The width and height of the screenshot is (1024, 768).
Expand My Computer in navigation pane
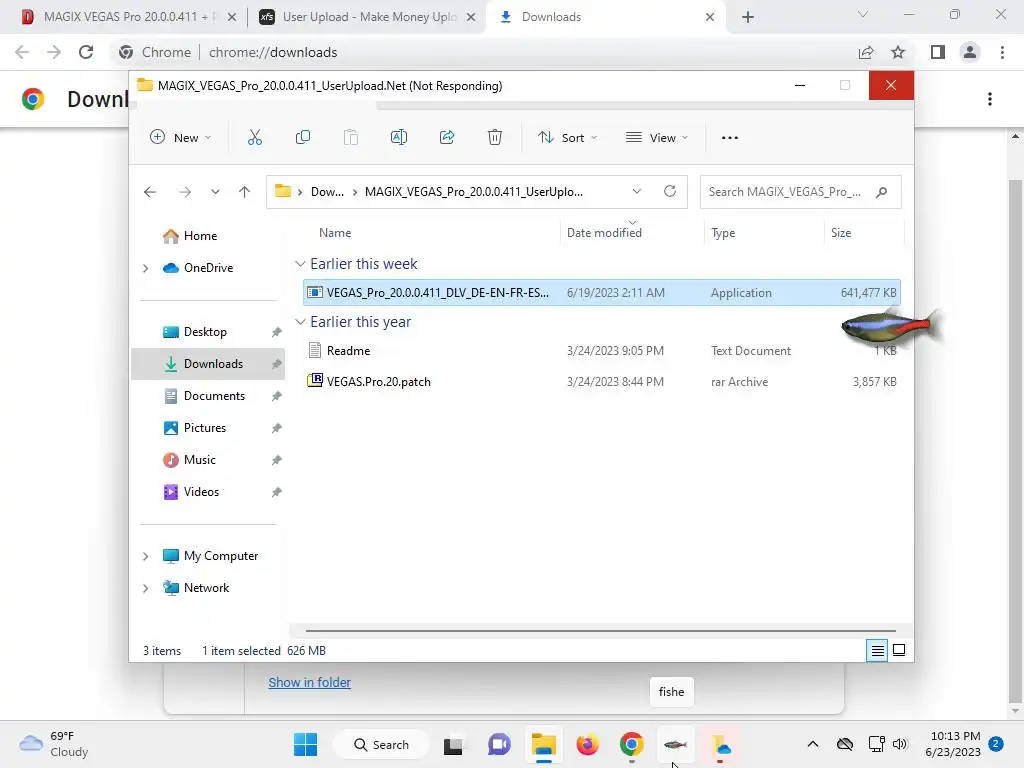146,556
